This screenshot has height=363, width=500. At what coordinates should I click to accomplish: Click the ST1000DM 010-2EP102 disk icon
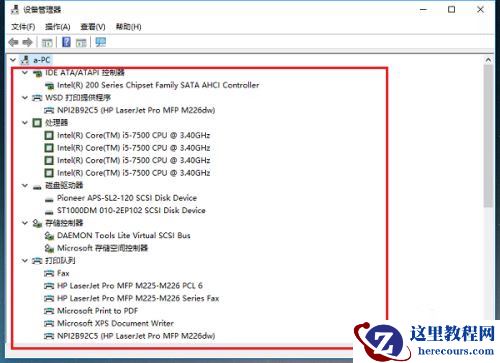[x=49, y=212]
